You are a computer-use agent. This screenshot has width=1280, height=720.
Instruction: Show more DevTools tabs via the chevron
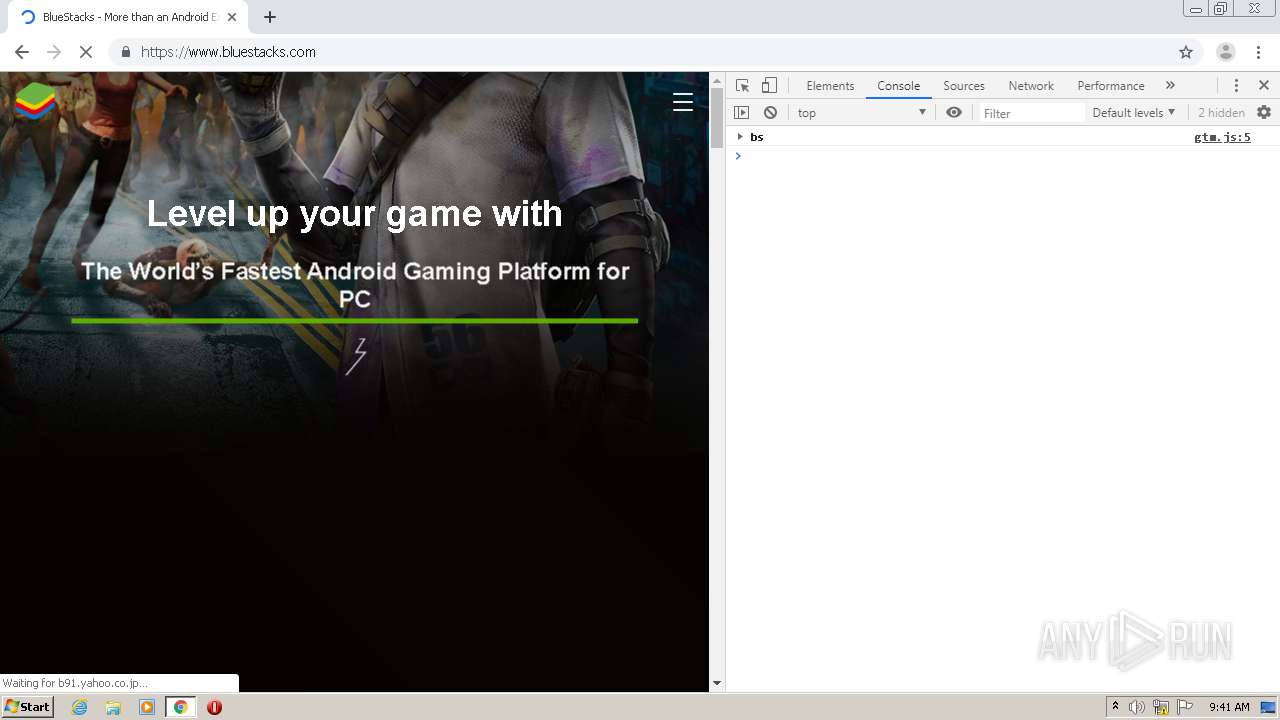point(1170,86)
